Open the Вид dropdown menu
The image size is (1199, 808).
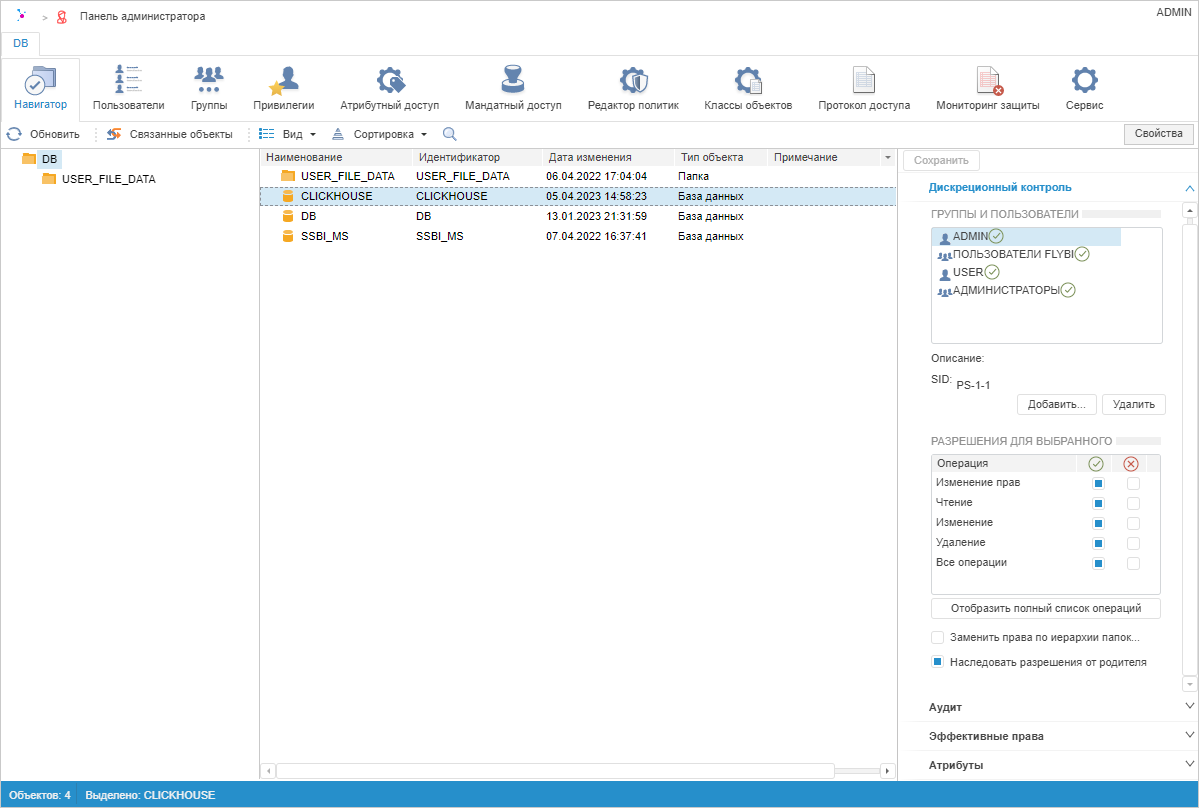coord(288,134)
